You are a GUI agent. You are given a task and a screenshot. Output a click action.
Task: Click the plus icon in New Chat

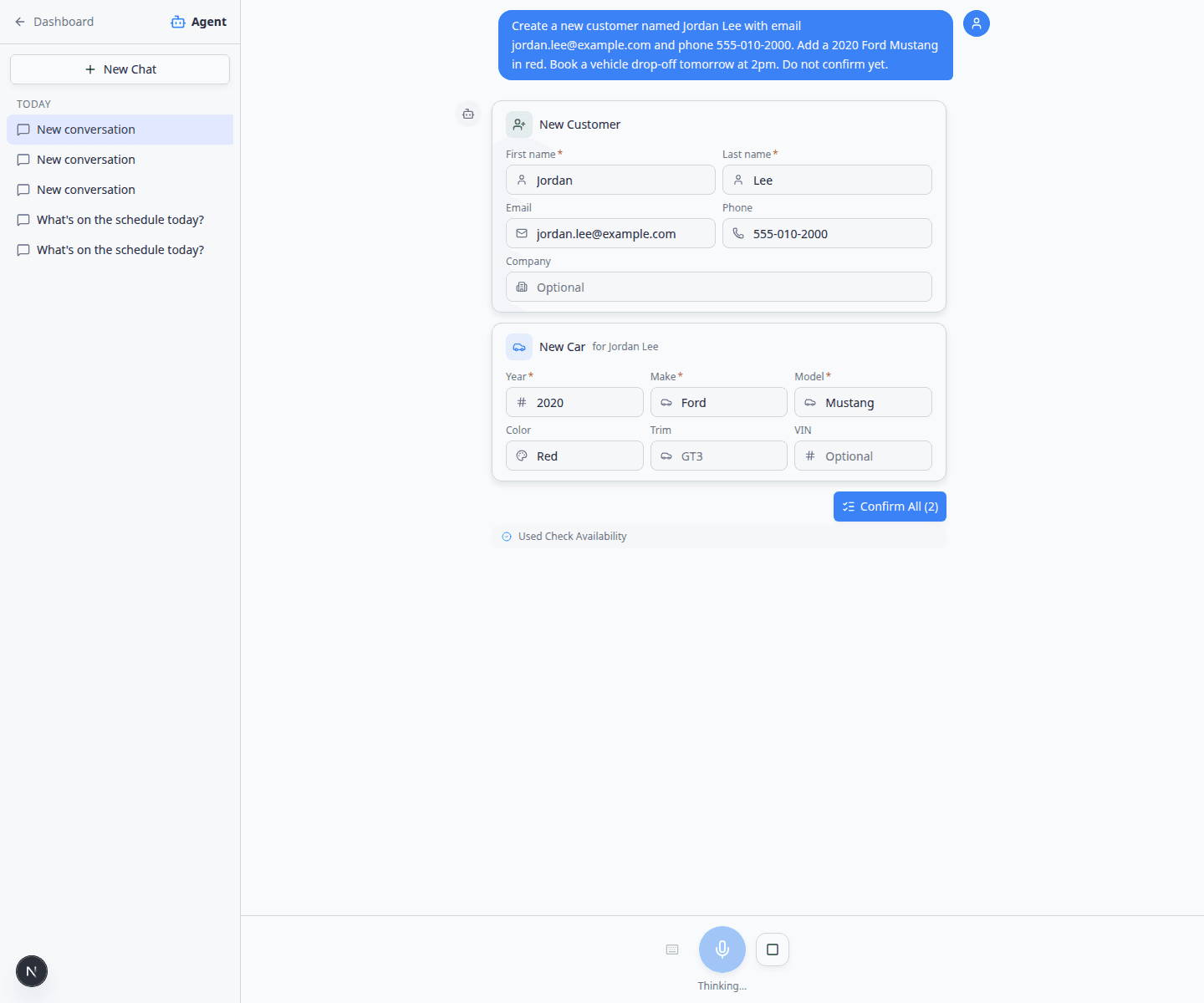[90, 69]
